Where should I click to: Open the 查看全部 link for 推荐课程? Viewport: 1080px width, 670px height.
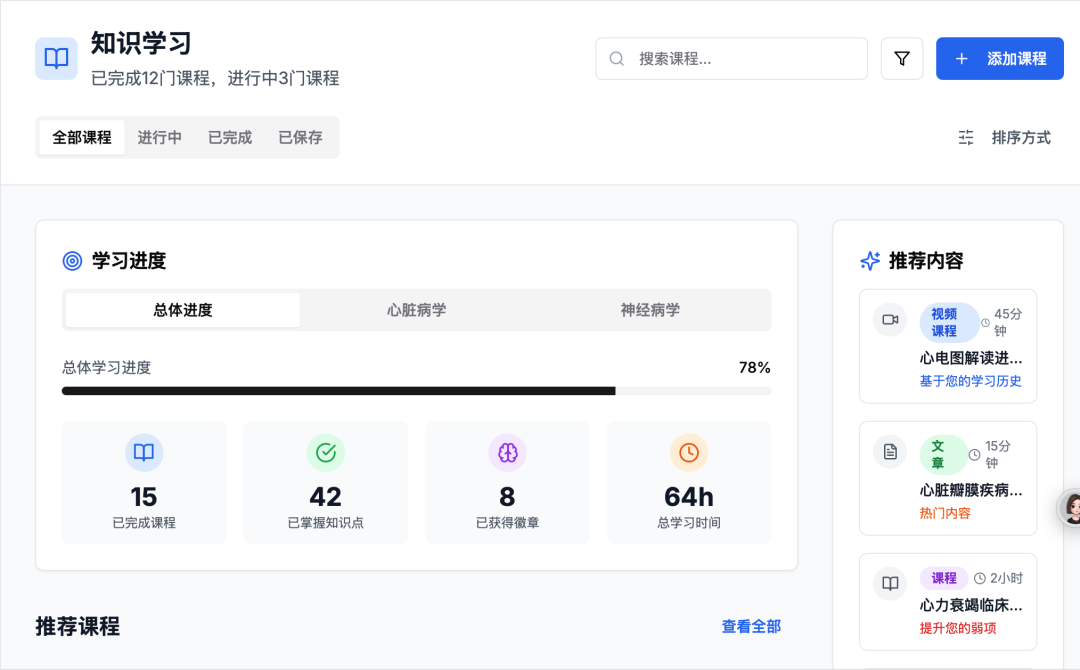tap(751, 627)
